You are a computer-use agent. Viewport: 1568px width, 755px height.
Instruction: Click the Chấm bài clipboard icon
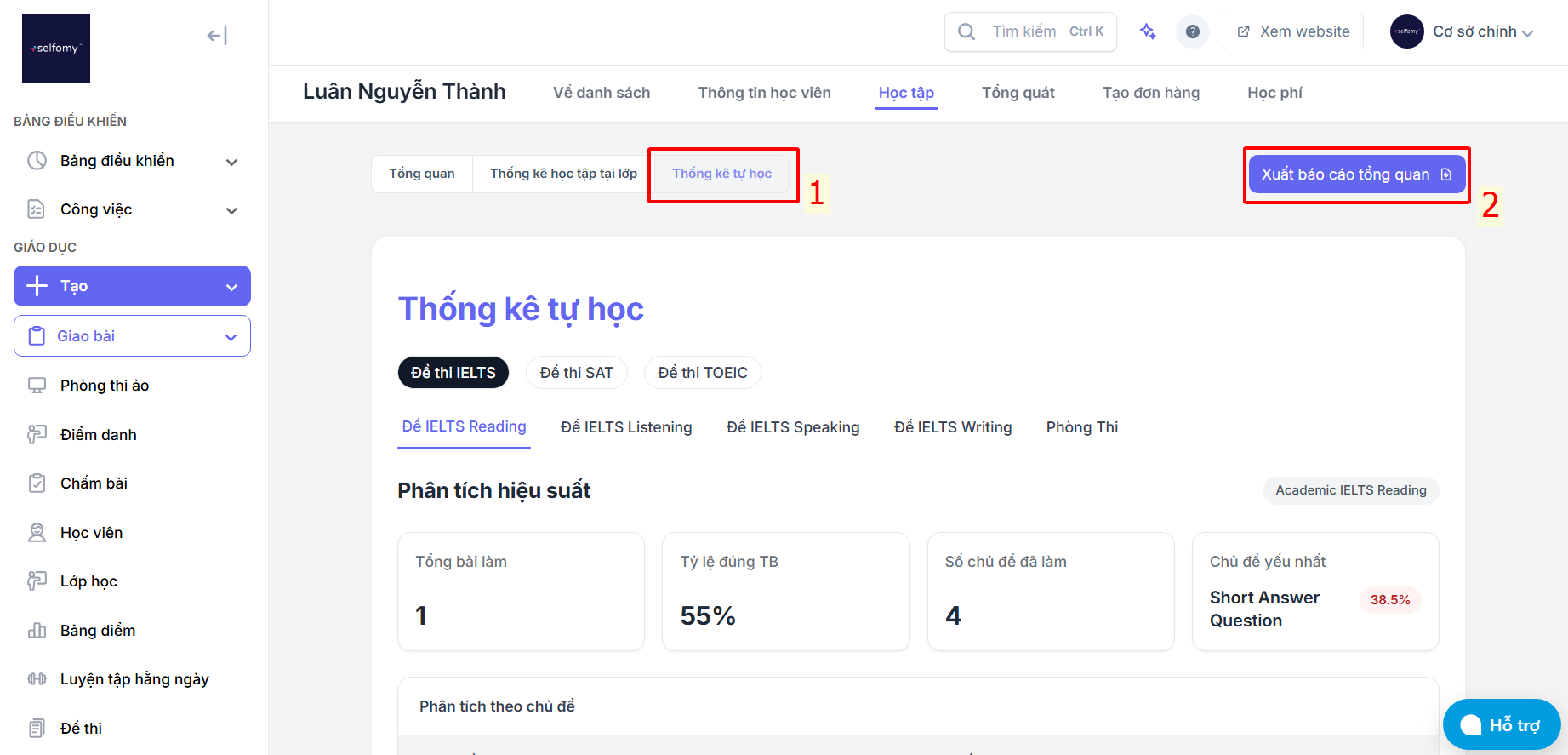[37, 483]
